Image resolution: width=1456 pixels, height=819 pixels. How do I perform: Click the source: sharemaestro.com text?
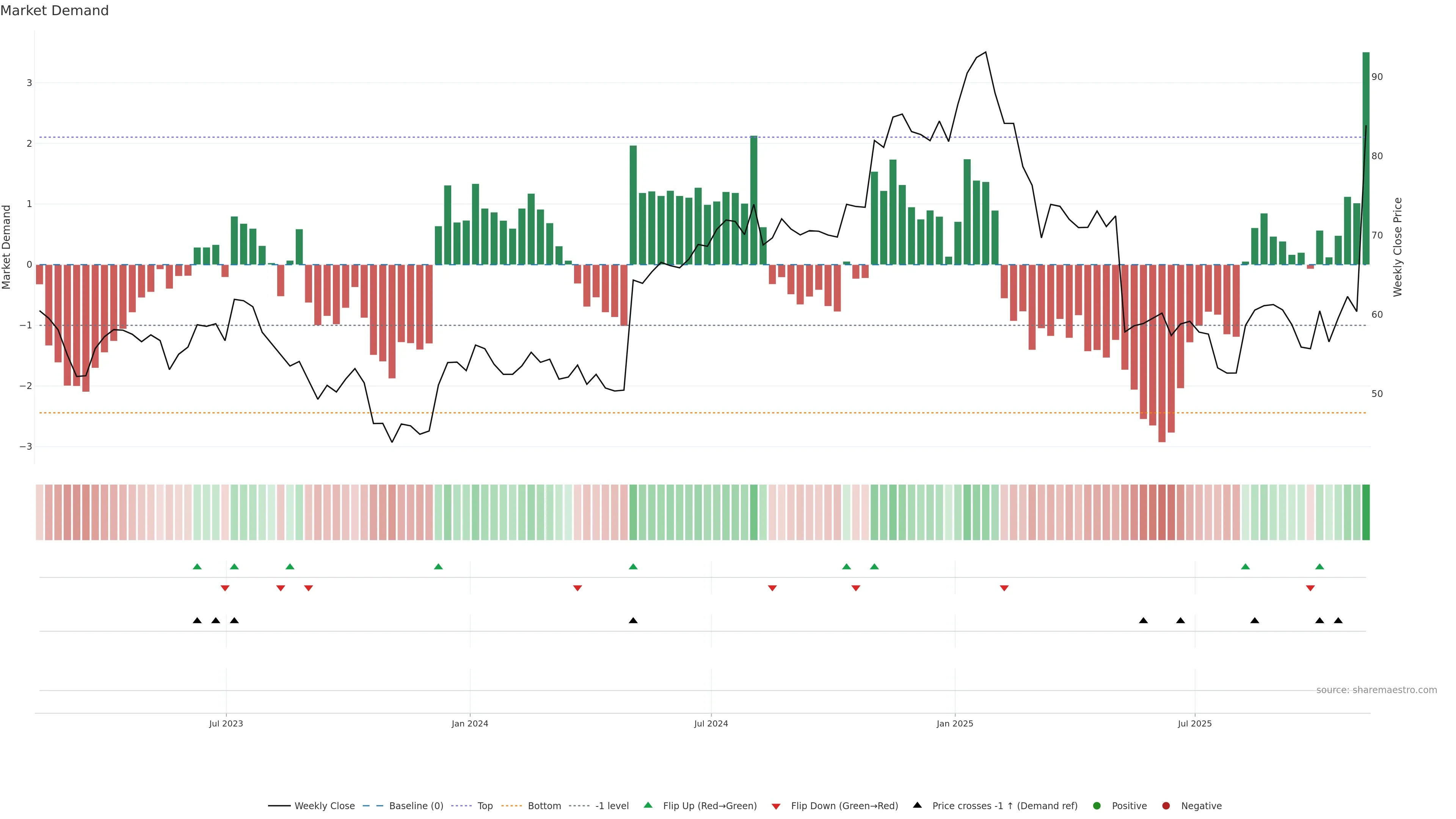[1376, 690]
